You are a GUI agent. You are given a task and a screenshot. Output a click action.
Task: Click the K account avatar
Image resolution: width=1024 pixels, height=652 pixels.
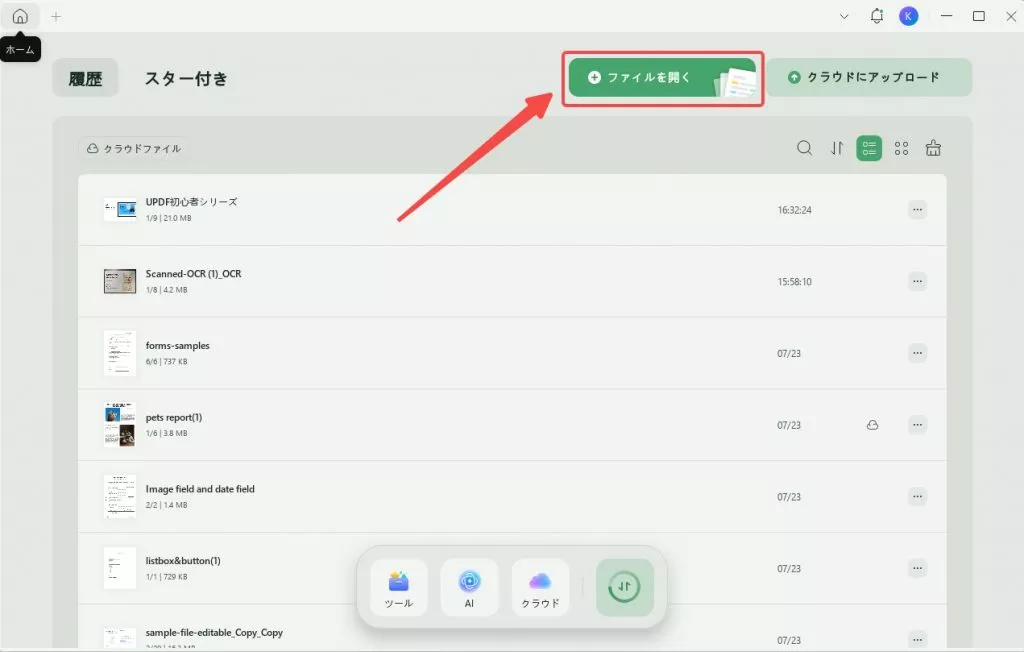[909, 16]
